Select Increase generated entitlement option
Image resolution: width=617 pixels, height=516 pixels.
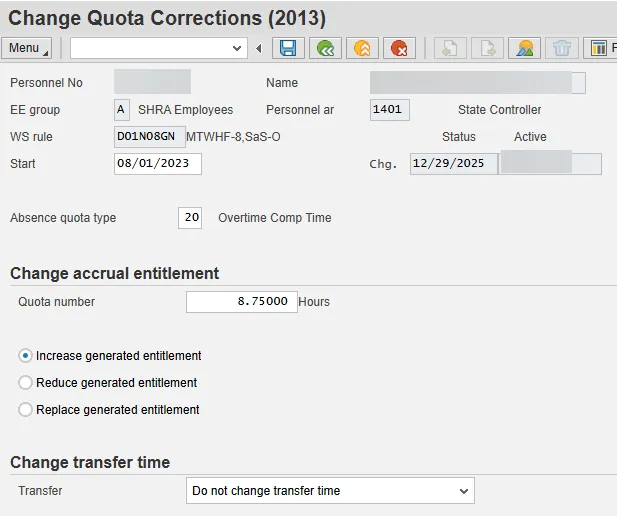click(x=26, y=356)
